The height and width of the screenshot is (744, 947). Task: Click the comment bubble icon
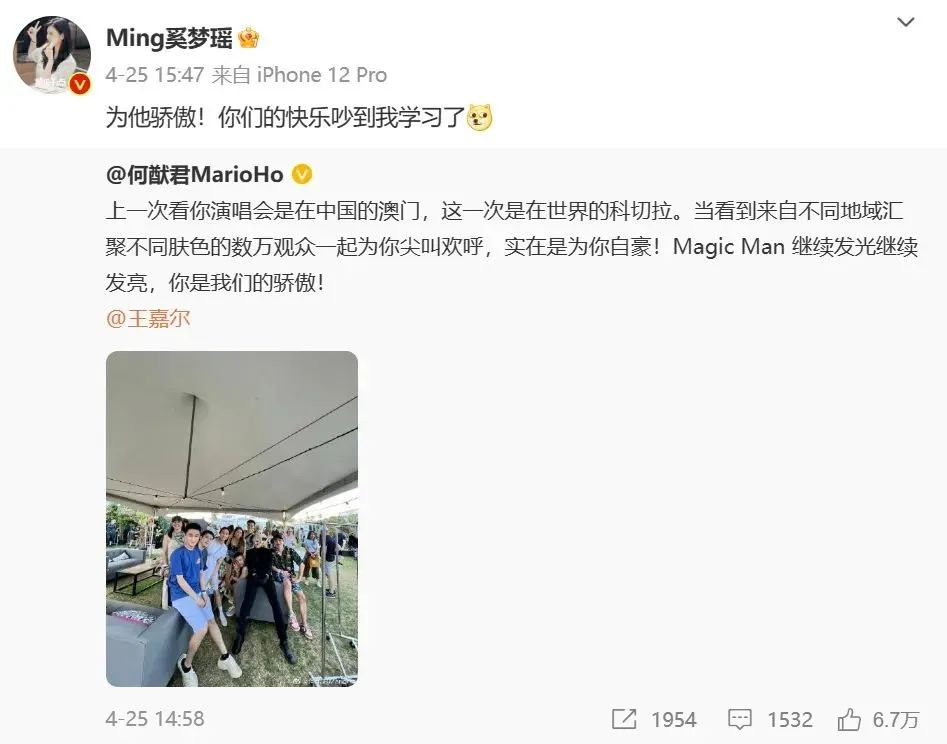[739, 719]
